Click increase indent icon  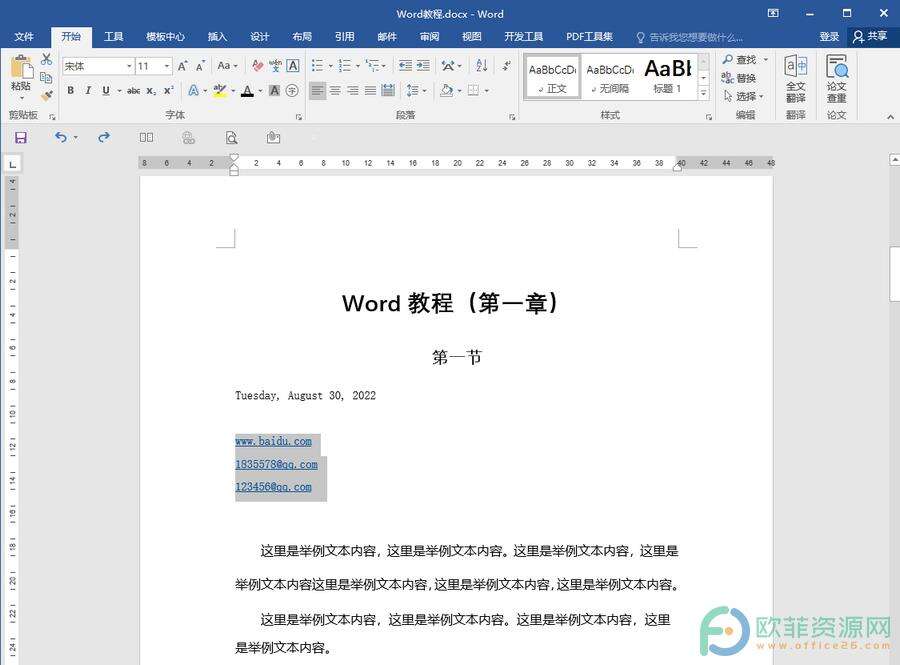point(423,66)
